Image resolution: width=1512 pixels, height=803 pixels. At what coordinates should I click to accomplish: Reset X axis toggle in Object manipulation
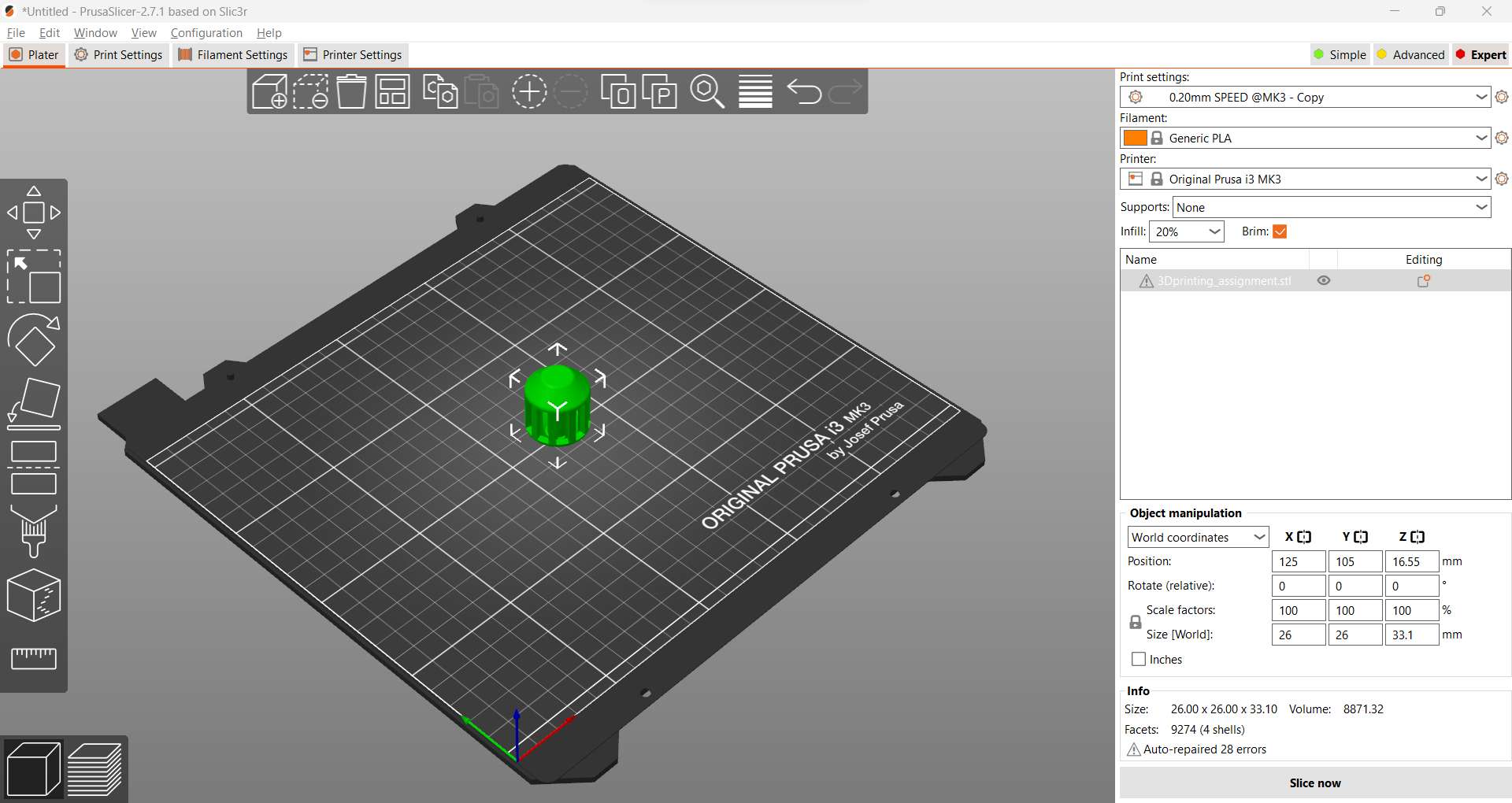(x=1304, y=537)
